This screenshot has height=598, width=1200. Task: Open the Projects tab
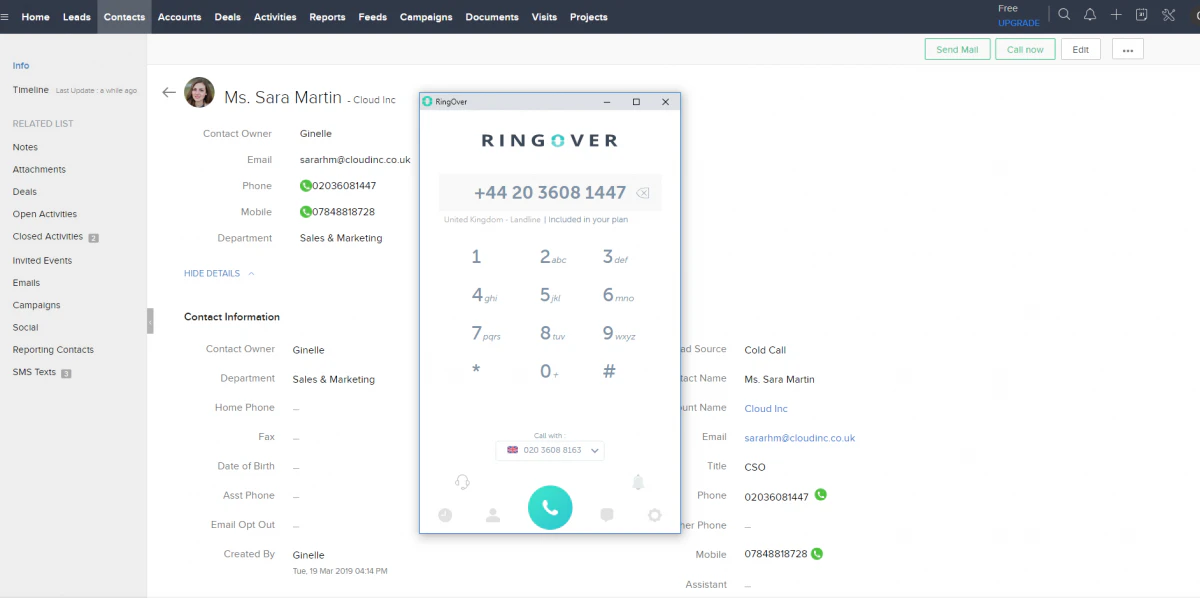click(x=588, y=17)
